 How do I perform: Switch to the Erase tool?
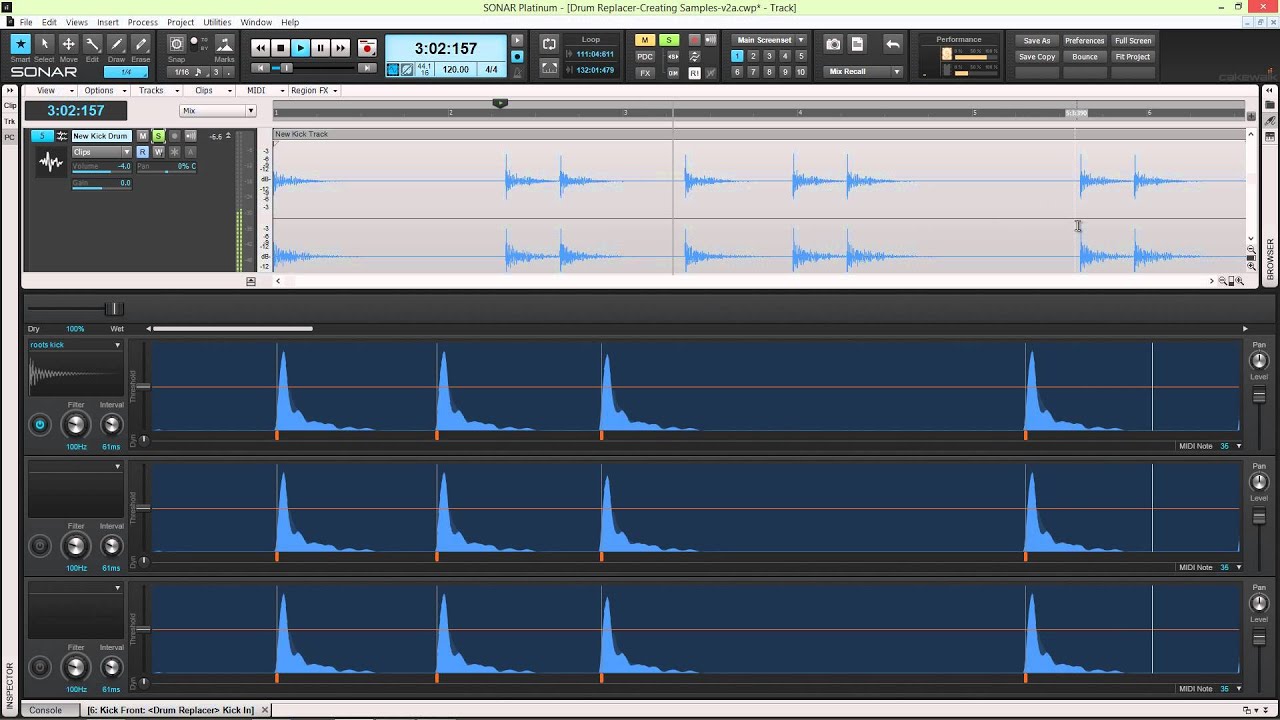[x=141, y=44]
